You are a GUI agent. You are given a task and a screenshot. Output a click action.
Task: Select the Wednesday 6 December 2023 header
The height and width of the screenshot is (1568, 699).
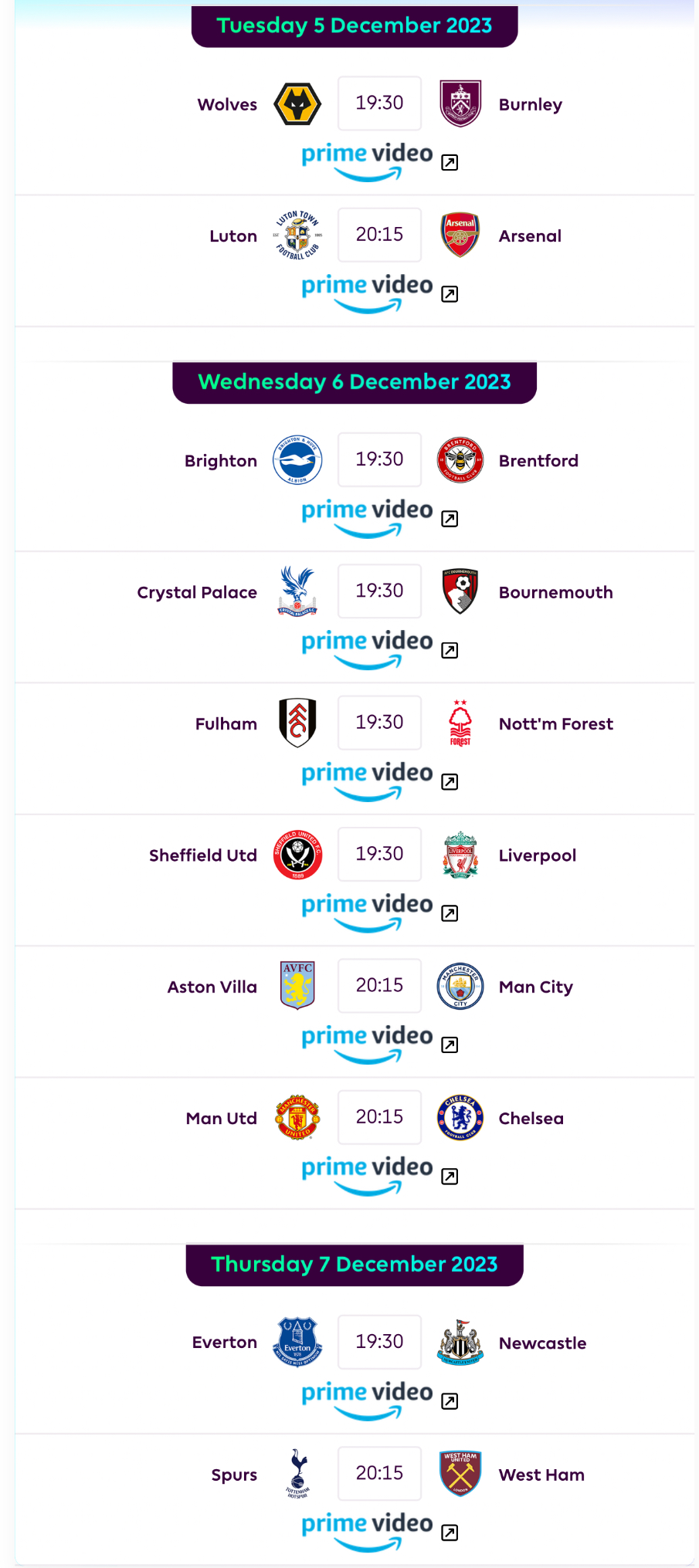point(355,382)
